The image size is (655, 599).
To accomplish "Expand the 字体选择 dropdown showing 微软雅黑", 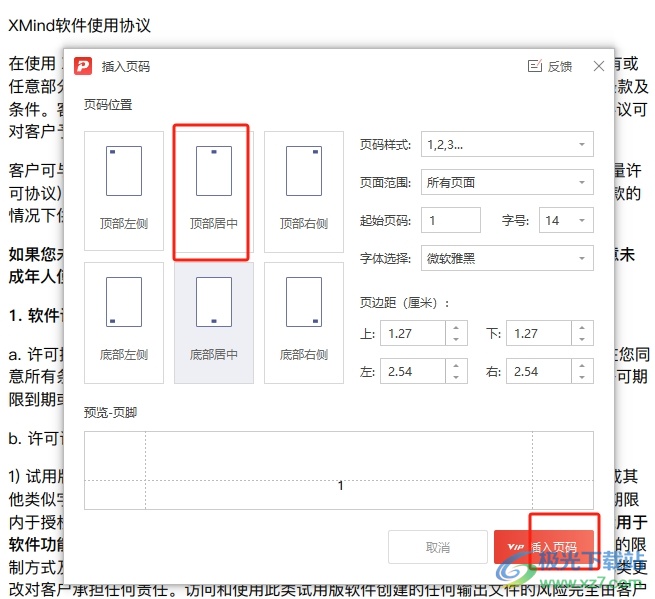I will click(507, 258).
